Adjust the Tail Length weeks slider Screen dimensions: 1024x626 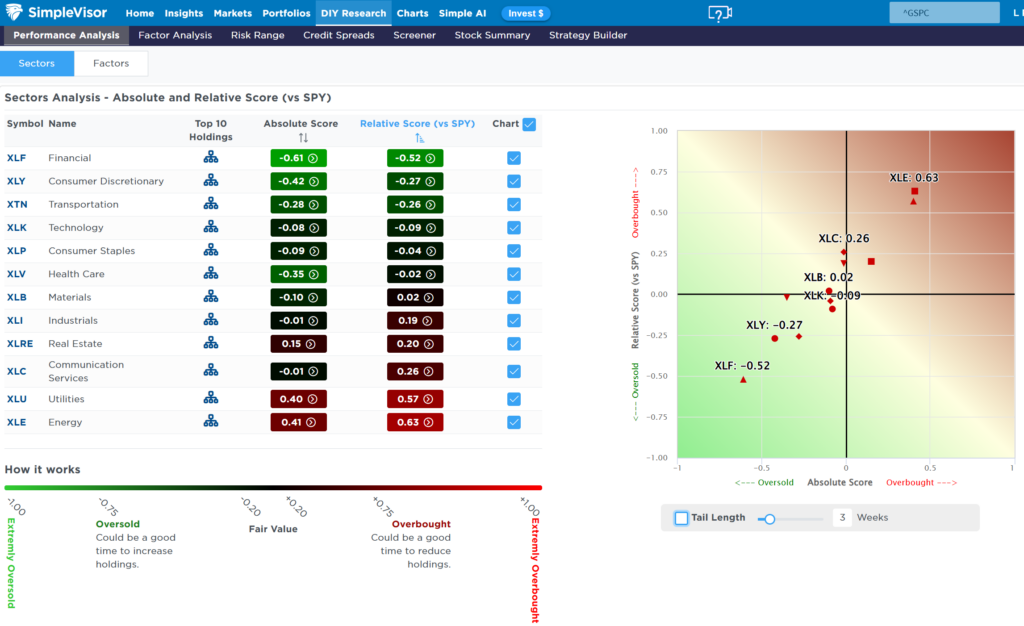[x=769, y=518]
